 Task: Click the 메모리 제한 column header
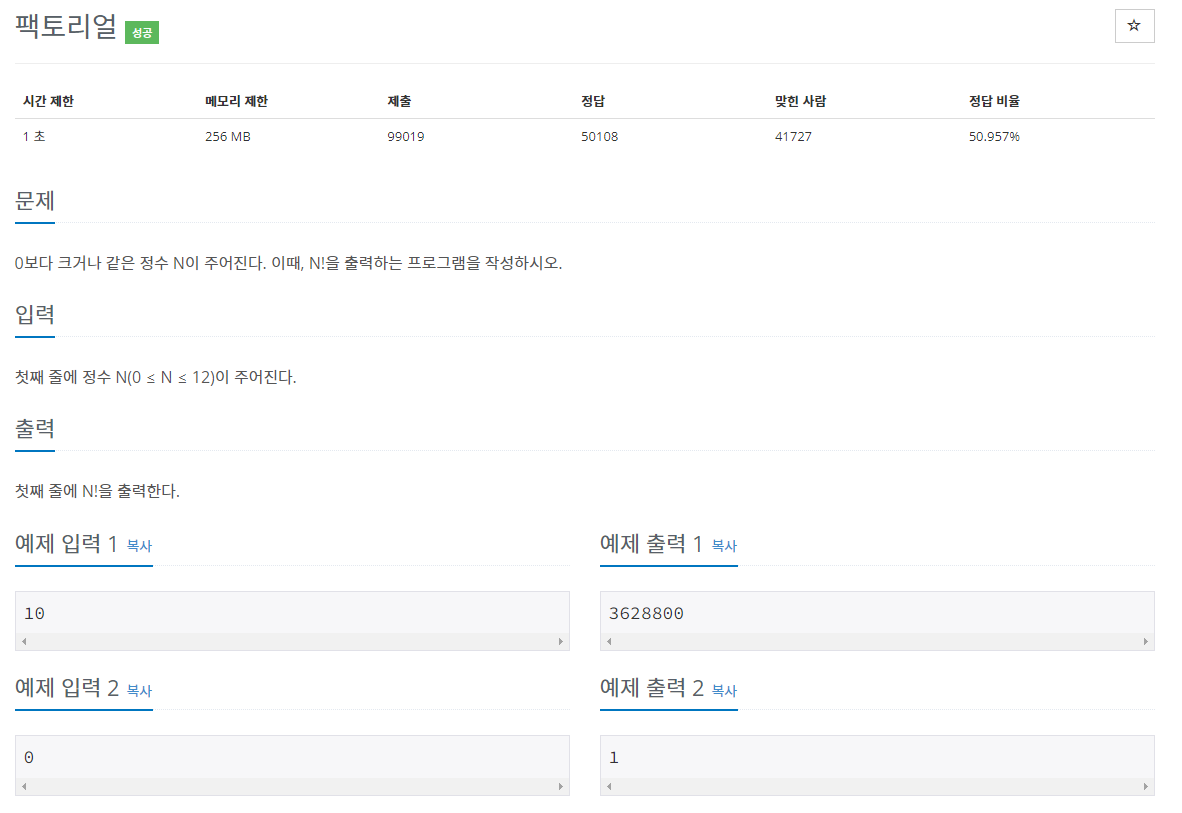tap(237, 101)
